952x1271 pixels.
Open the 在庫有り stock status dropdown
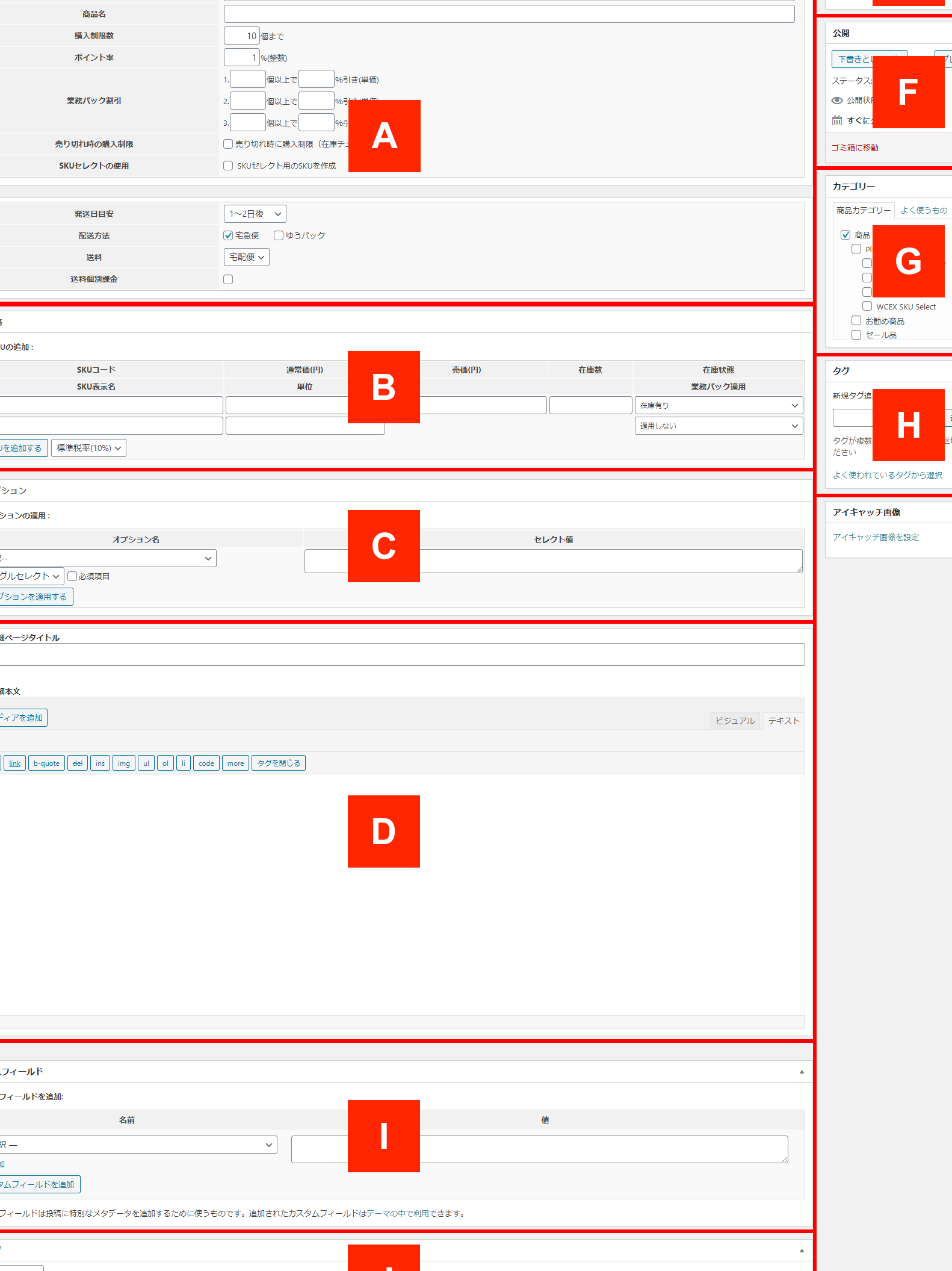tap(719, 406)
